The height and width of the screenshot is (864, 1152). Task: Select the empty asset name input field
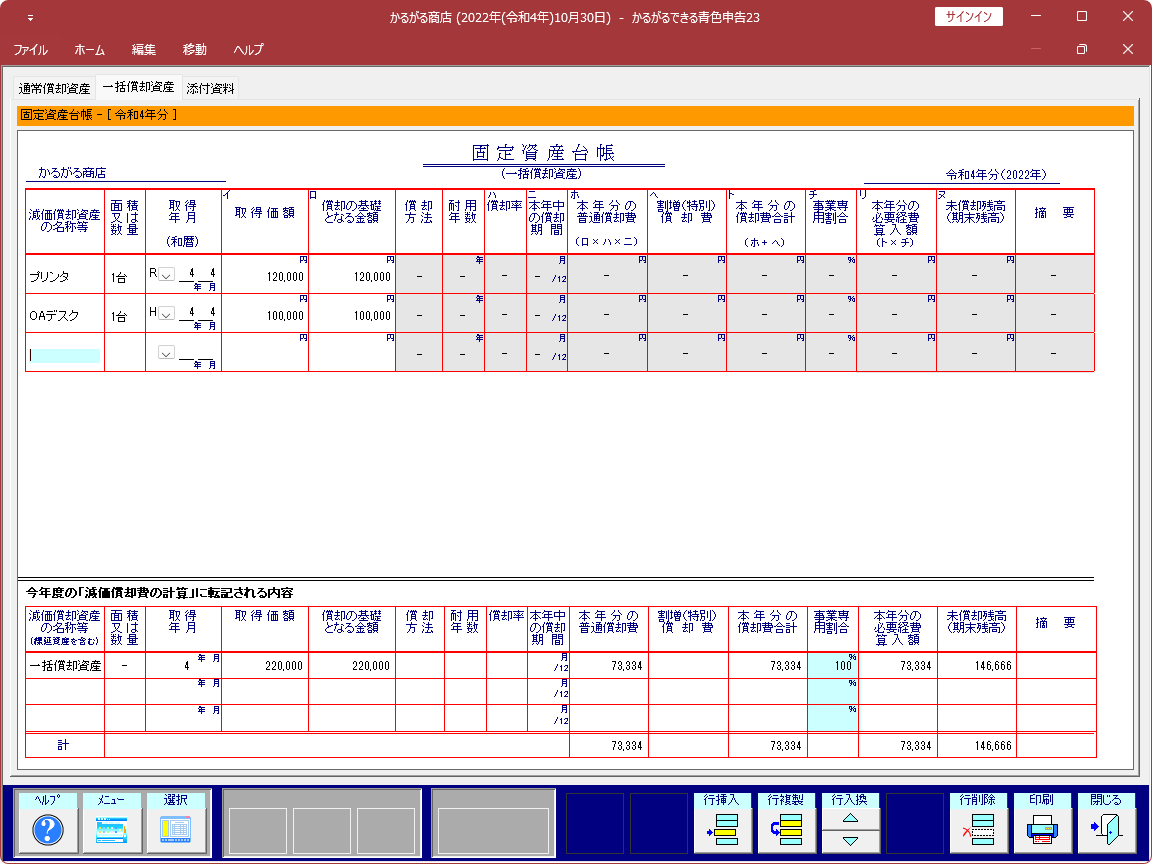pyautogui.click(x=65, y=356)
